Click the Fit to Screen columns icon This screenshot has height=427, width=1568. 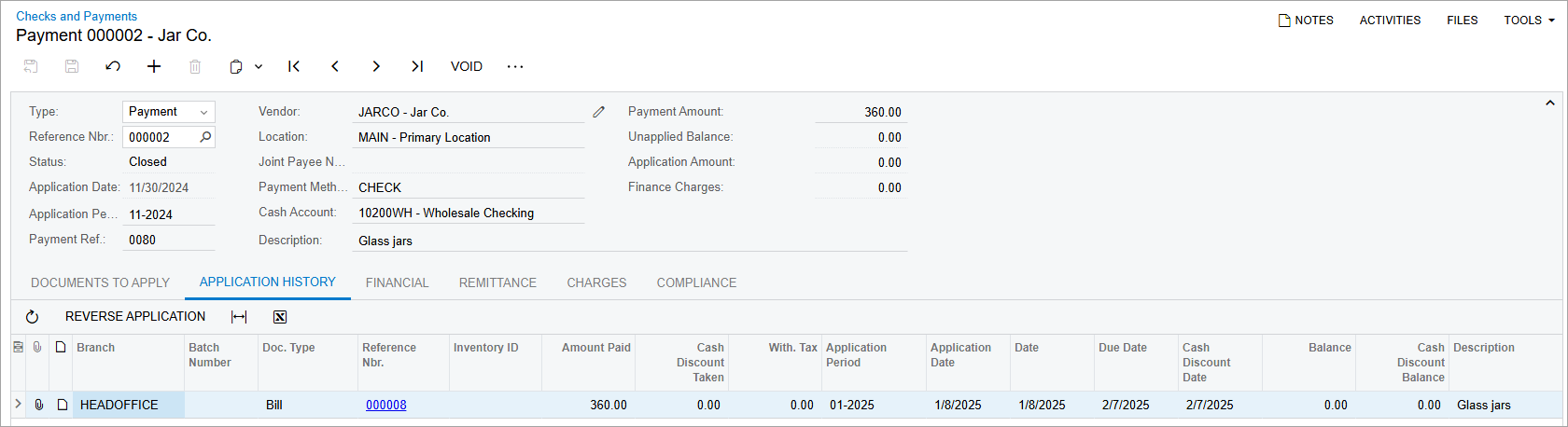[239, 317]
